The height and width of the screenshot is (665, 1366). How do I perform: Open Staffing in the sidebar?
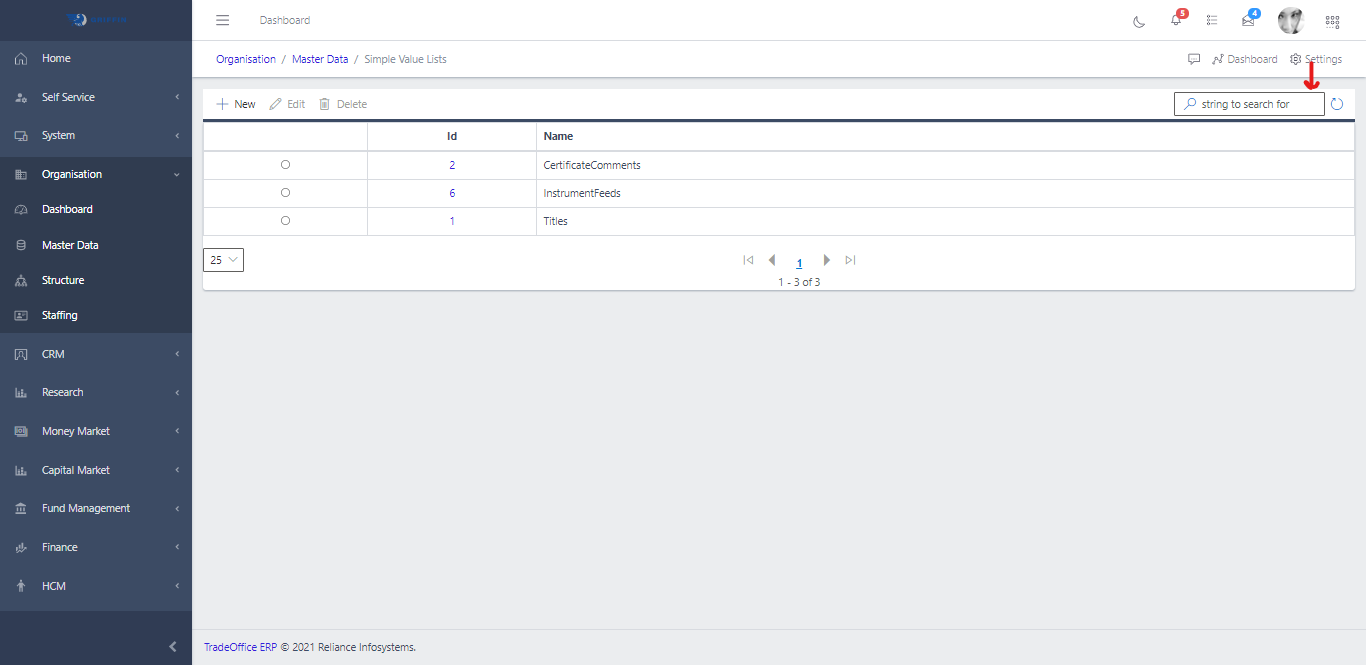pos(60,315)
